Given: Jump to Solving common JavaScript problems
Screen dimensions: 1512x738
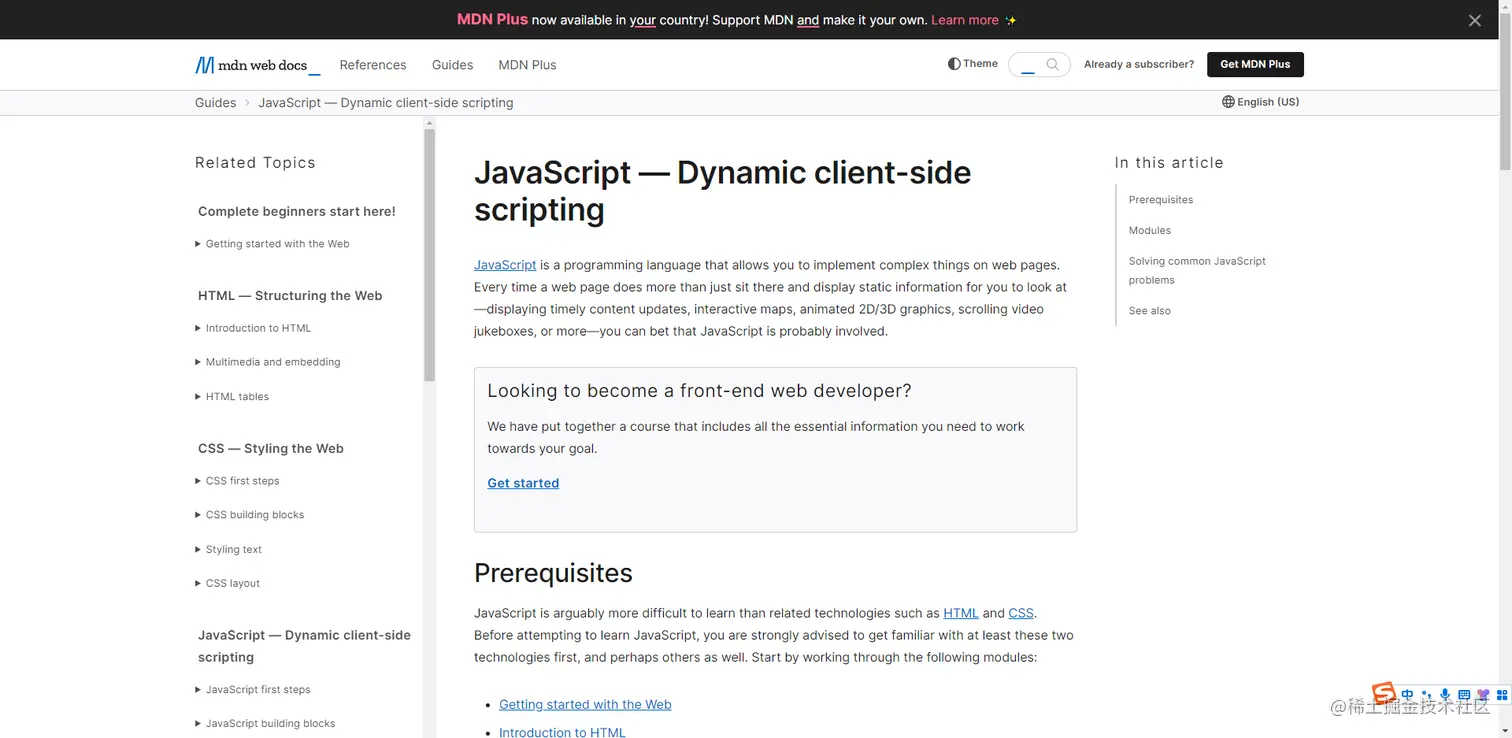Looking at the screenshot, I should coord(1197,271).
